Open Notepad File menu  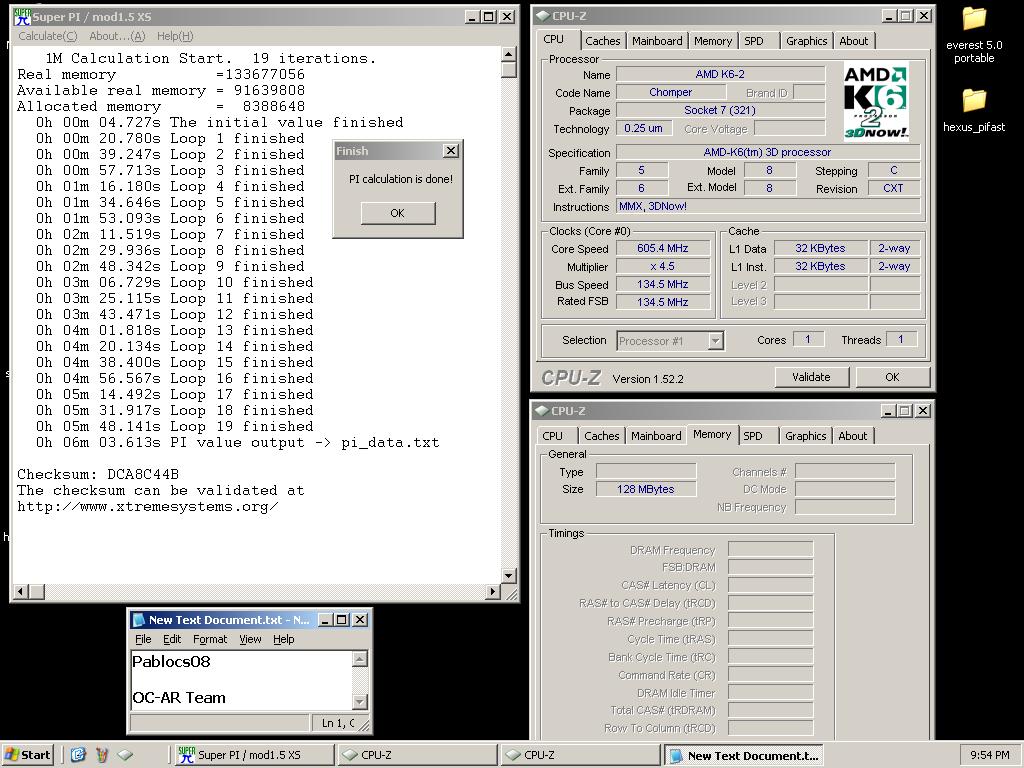[143, 639]
